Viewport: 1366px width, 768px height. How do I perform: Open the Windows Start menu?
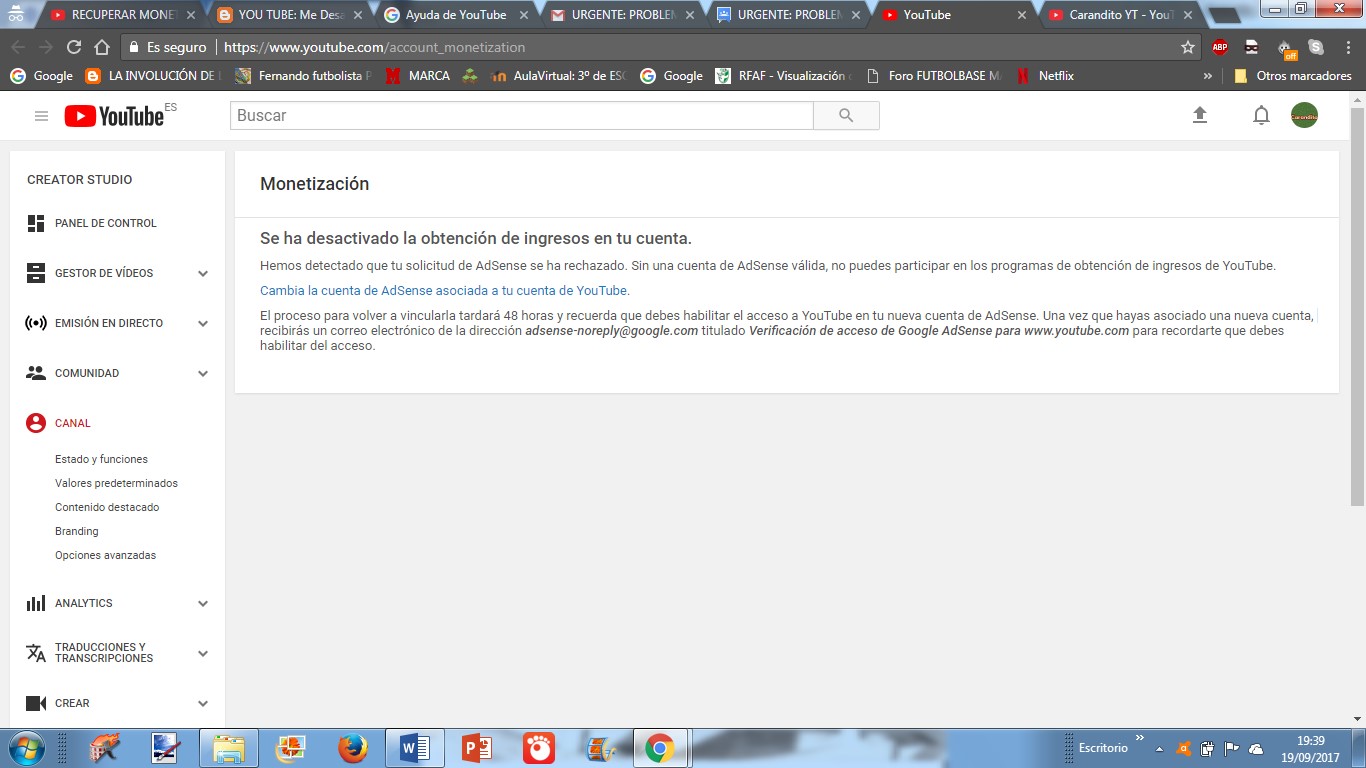25,748
